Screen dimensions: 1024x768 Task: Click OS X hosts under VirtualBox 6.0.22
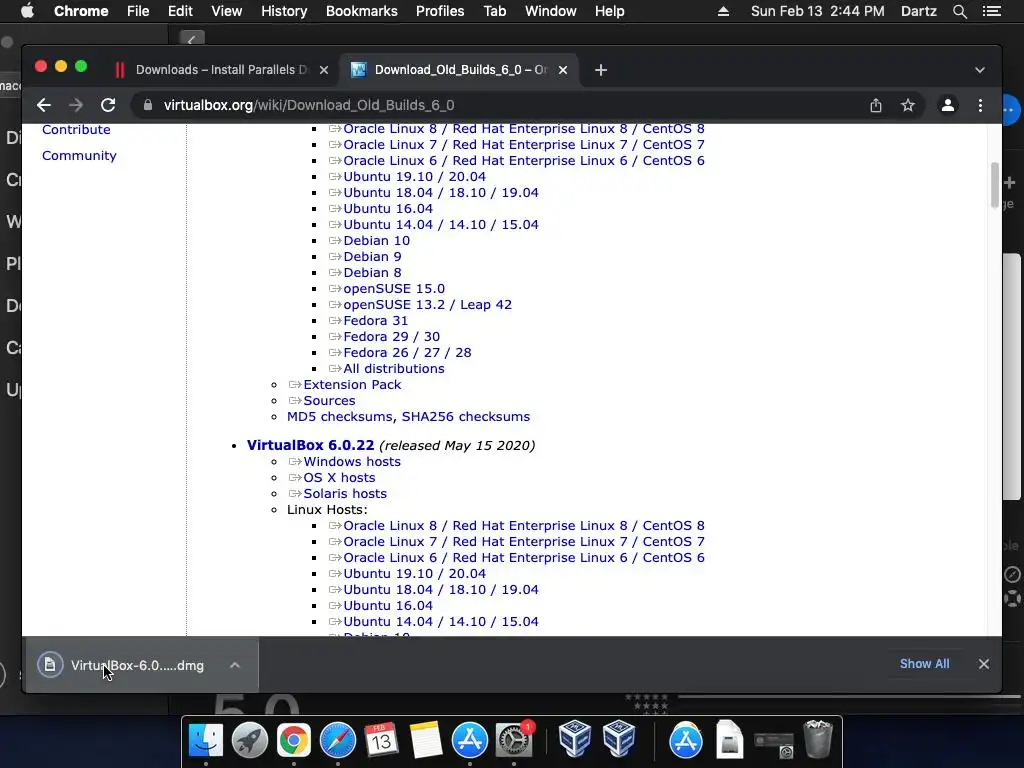pyautogui.click(x=339, y=477)
